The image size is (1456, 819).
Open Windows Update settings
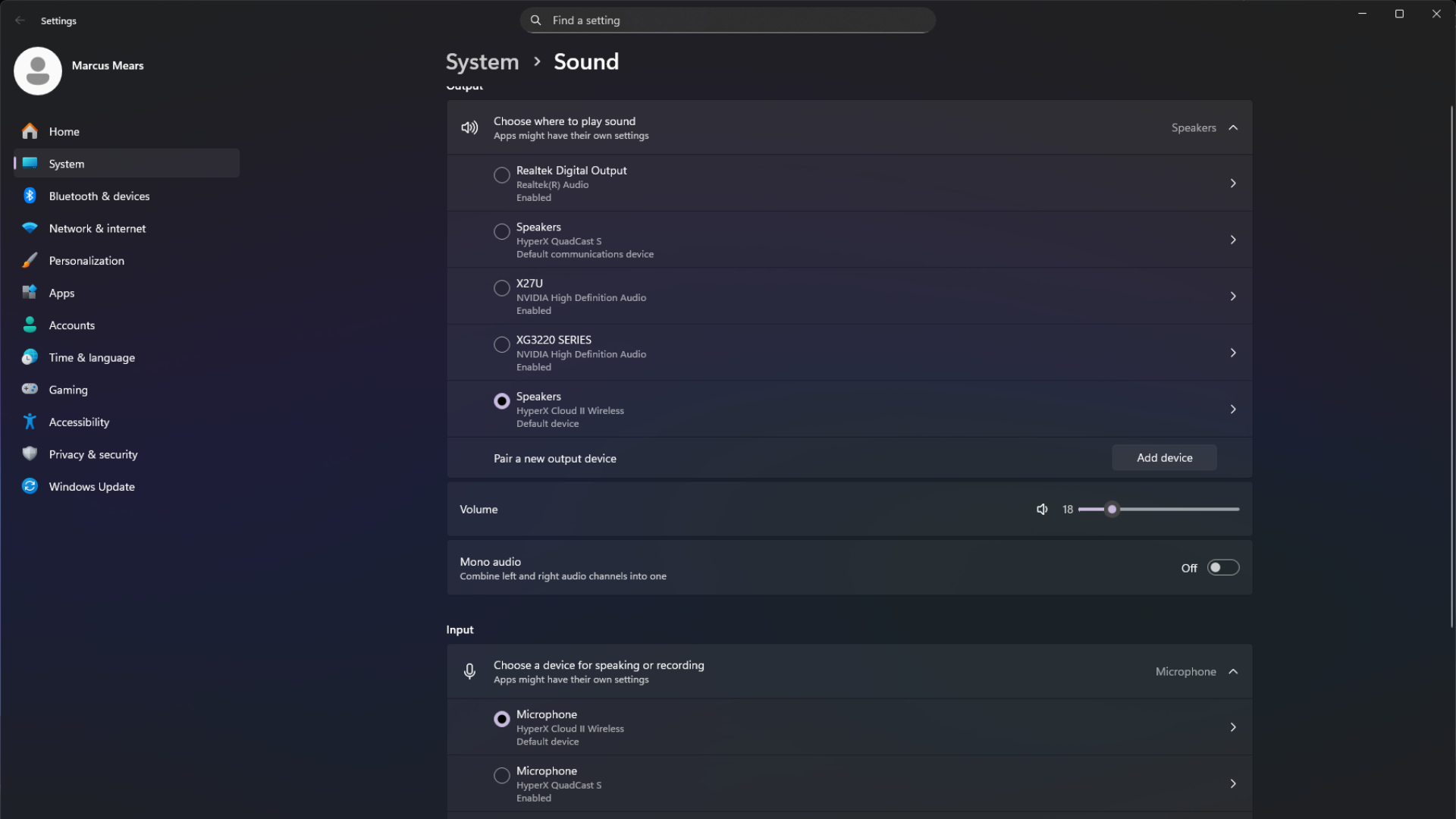click(92, 486)
